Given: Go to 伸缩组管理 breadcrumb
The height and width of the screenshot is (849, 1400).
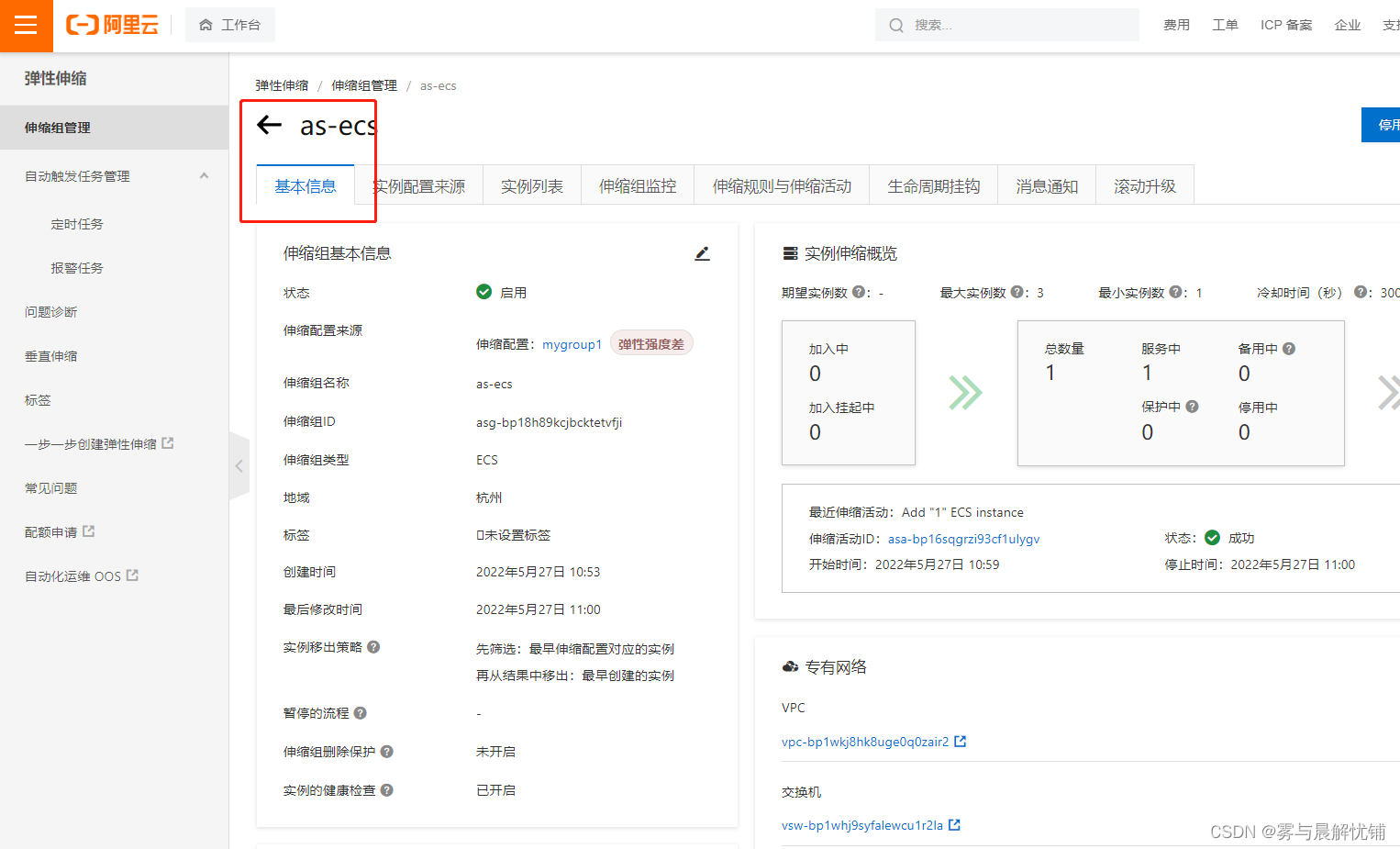Looking at the screenshot, I should coord(364,85).
